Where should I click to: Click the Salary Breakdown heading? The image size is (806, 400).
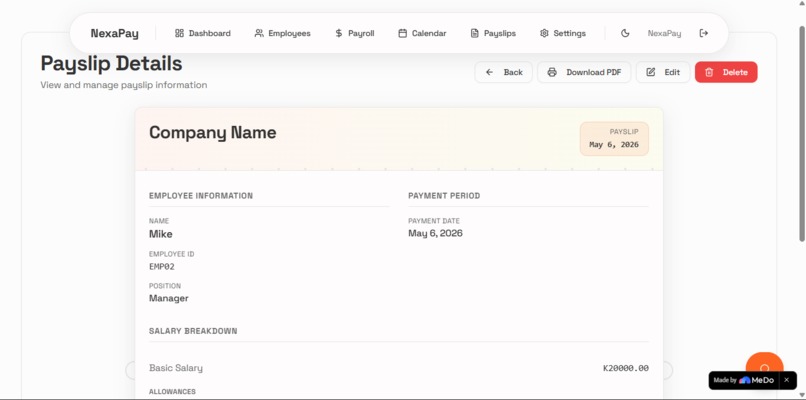[193, 331]
